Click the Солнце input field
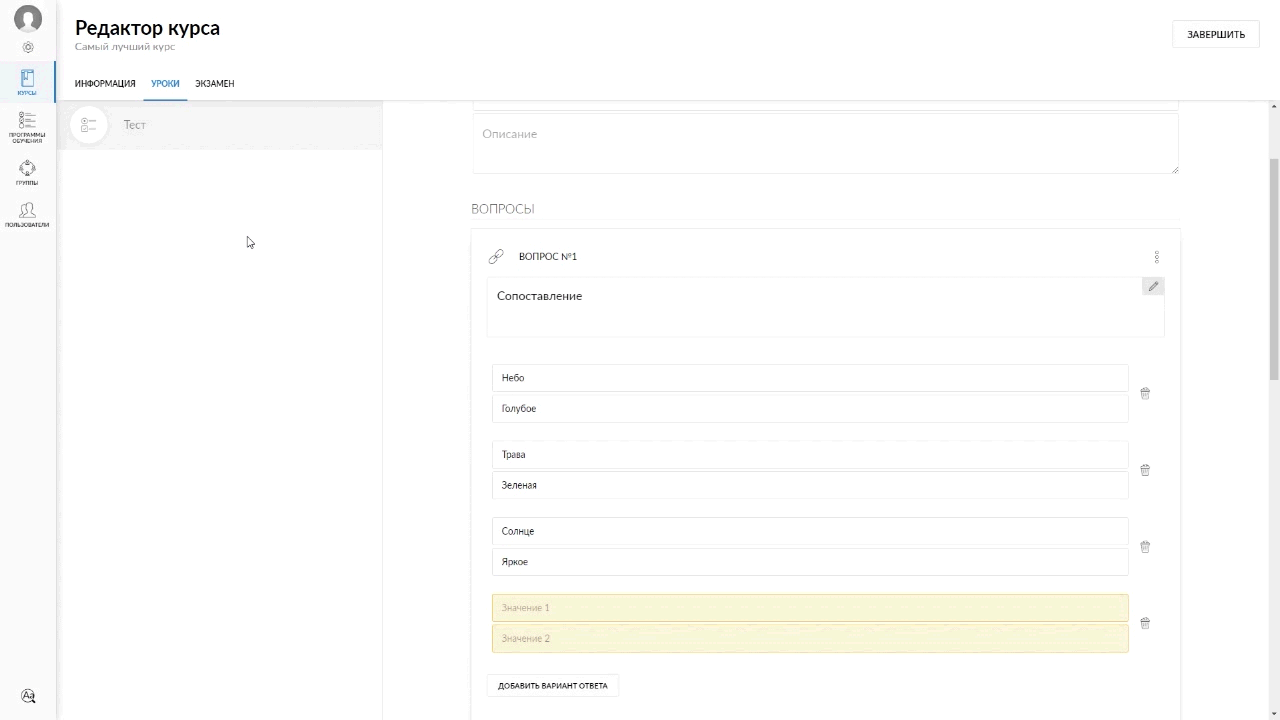The width and height of the screenshot is (1280, 720). pos(810,531)
